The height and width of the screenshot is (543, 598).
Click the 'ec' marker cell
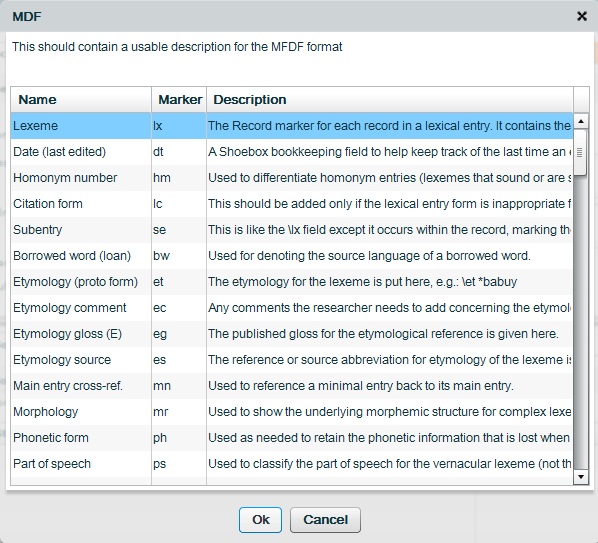[179, 308]
